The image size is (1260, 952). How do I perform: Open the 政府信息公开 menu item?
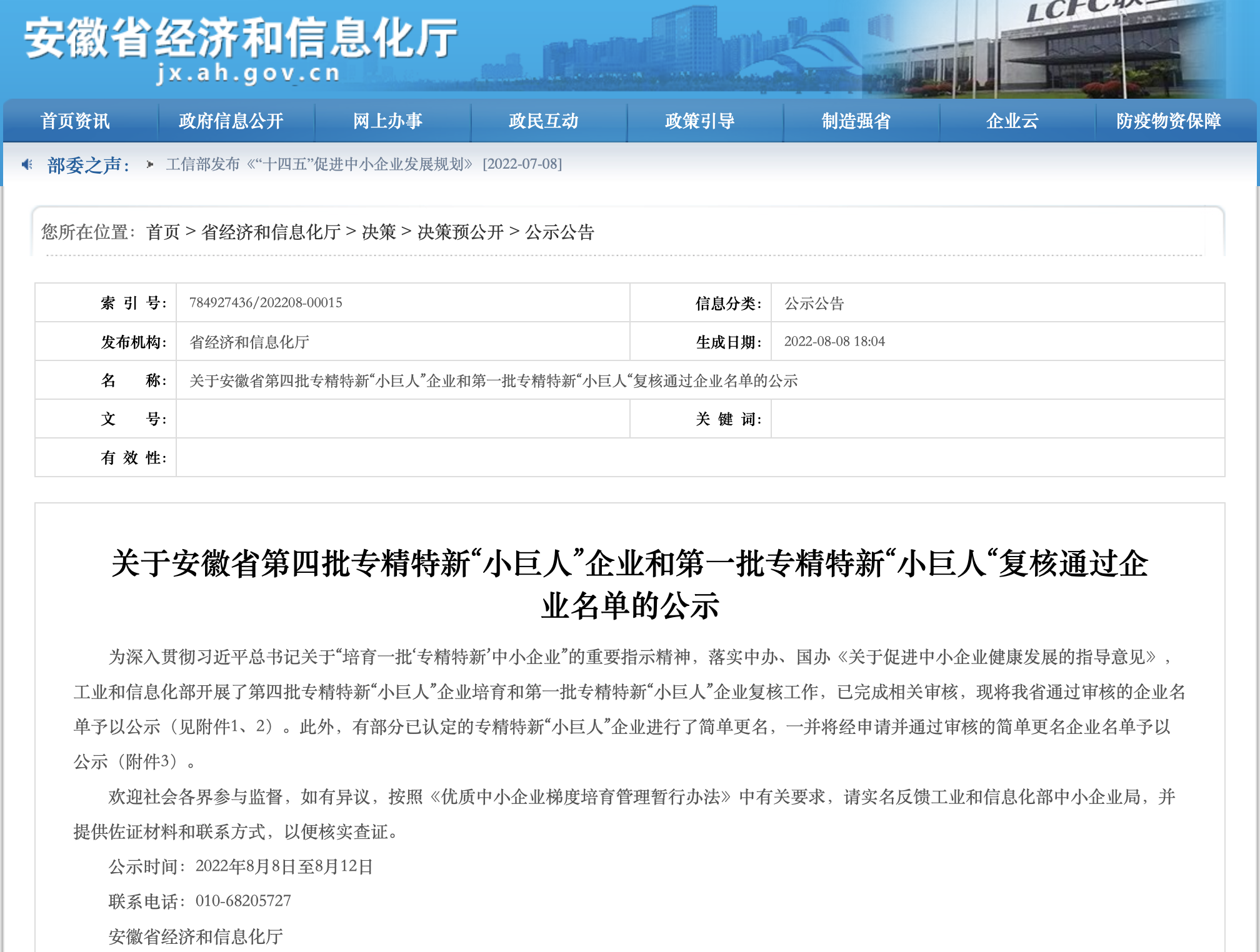pos(231,121)
